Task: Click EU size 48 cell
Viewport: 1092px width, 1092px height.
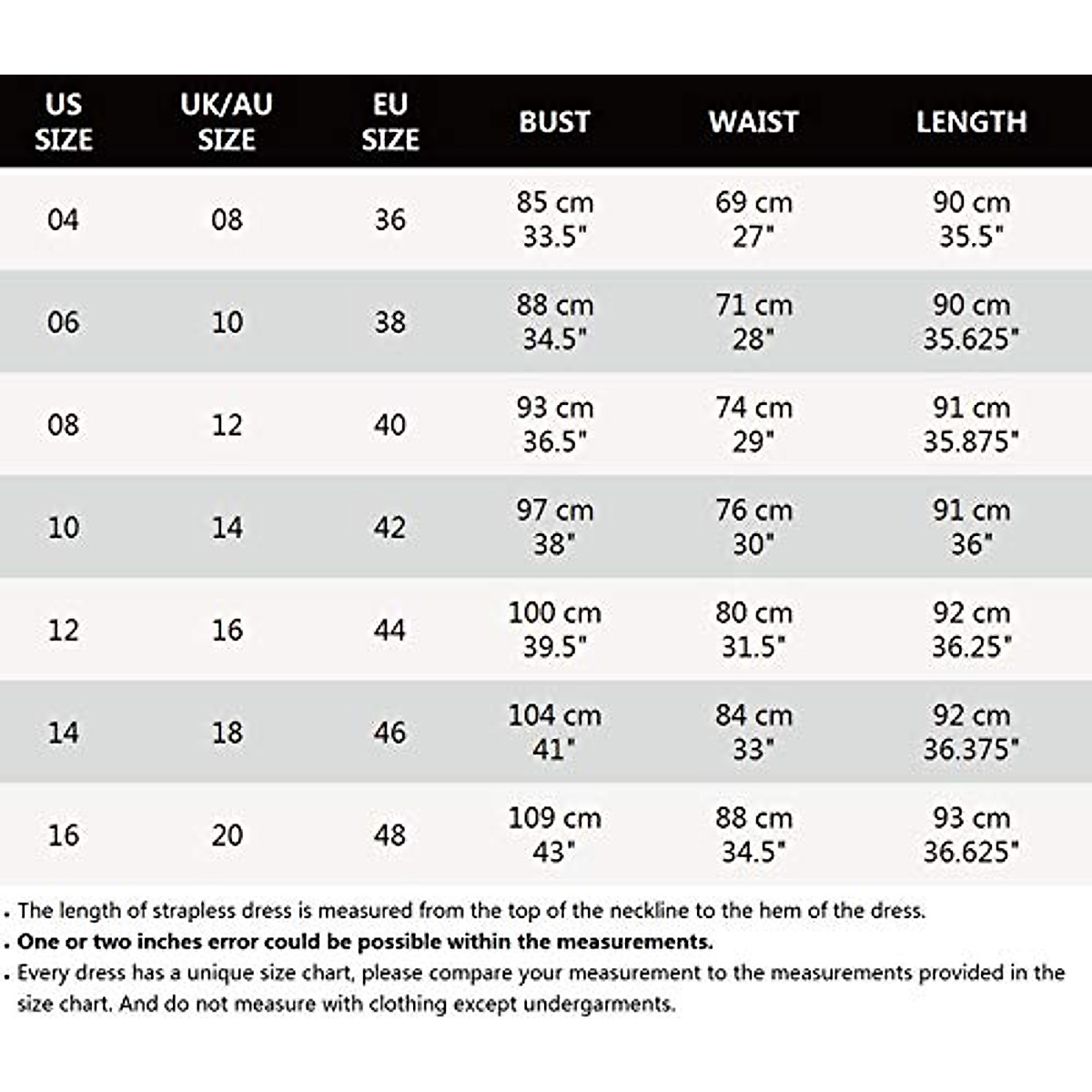Action: pos(389,835)
